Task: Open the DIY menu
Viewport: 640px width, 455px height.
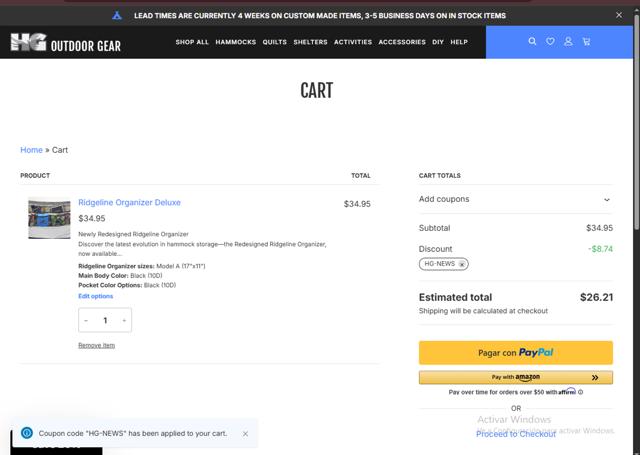Action: [438, 42]
